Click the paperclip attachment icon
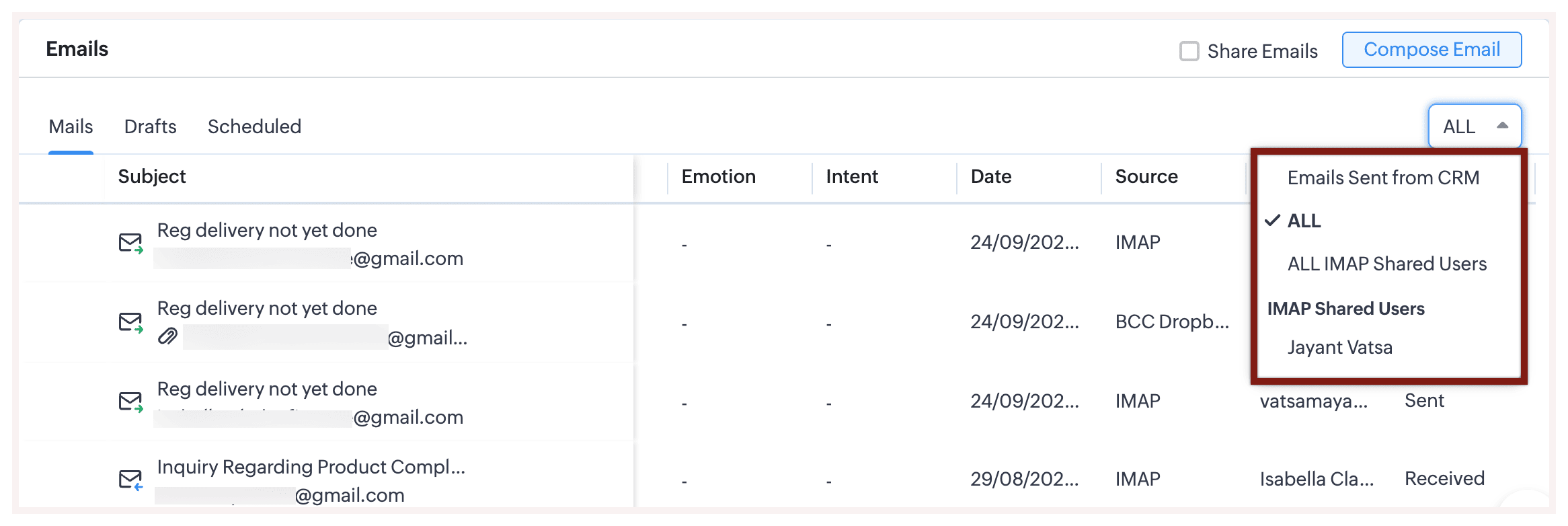This screenshot has width=1568, height=526. [167, 336]
